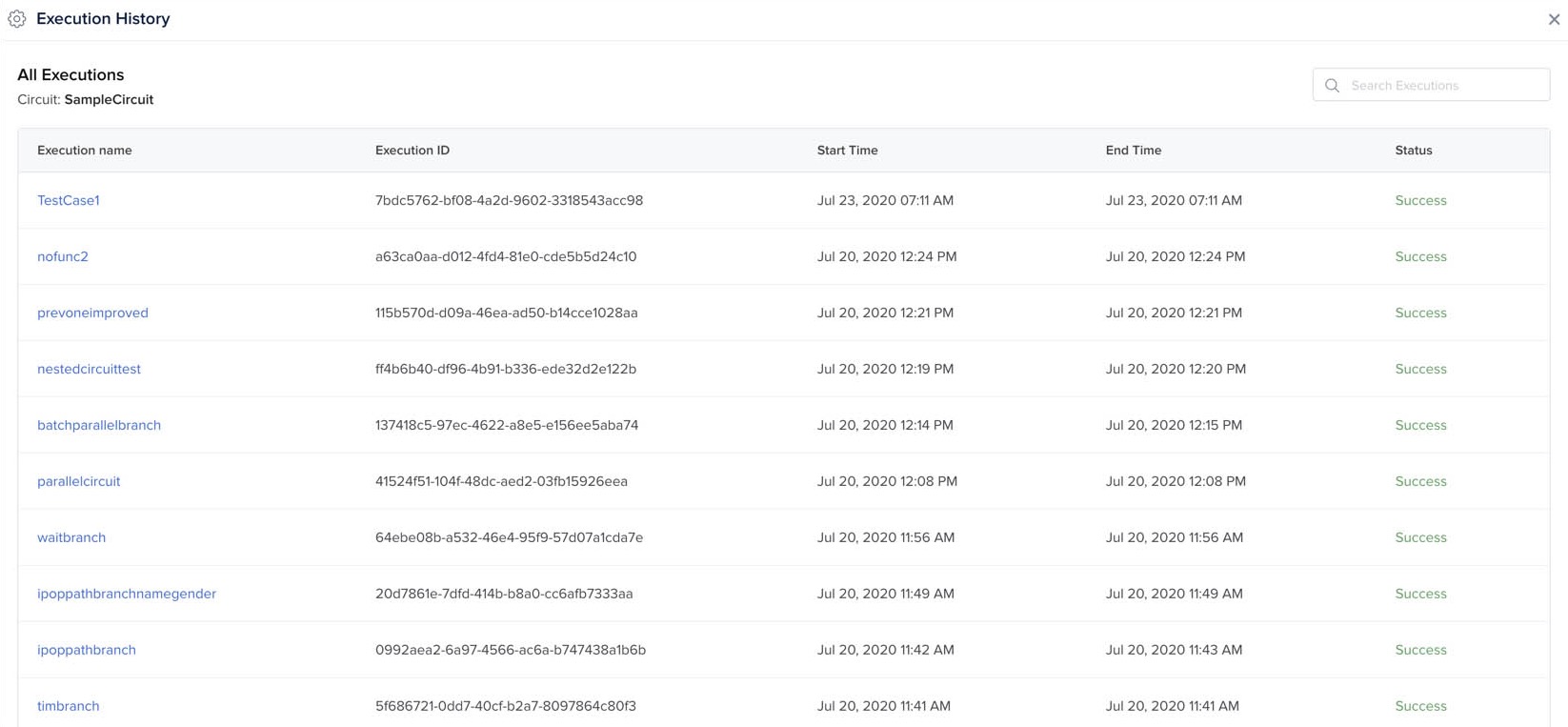Open the parallelcircuit execution
The height and width of the screenshot is (727, 1568).
[79, 481]
